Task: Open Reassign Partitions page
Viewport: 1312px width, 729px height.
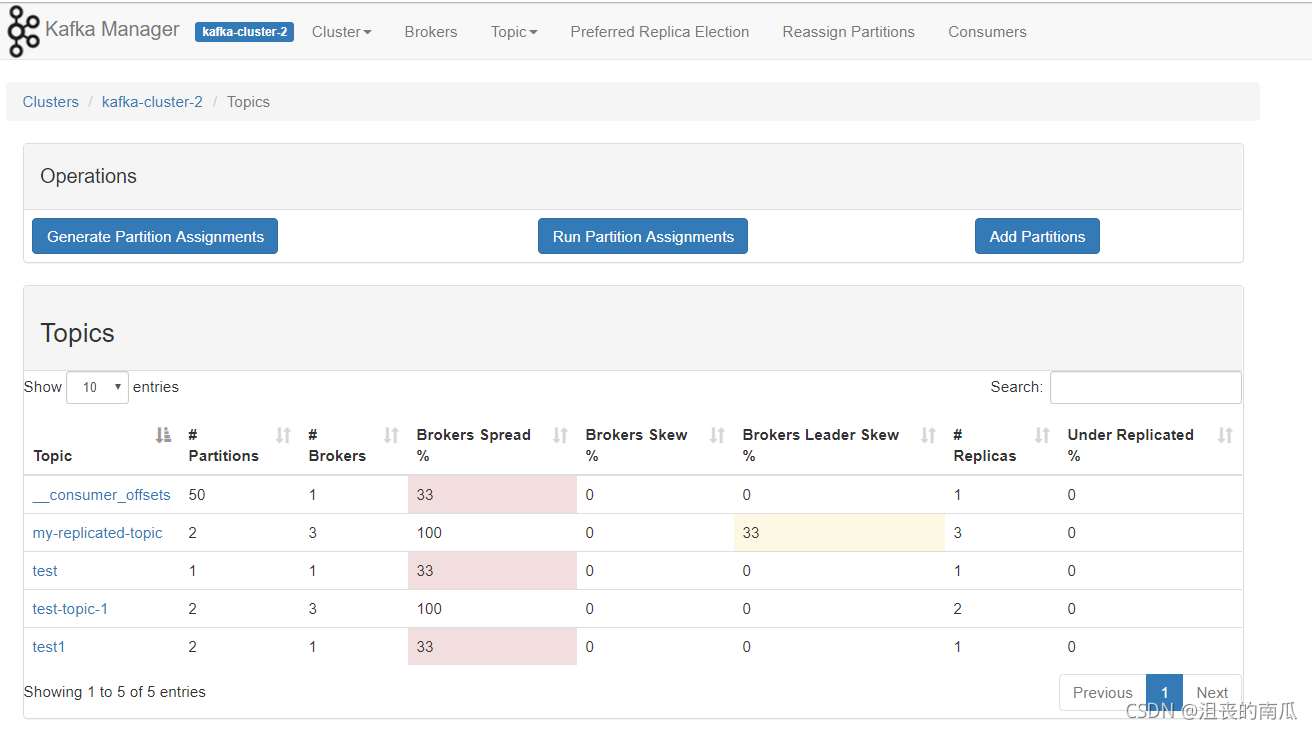Action: point(849,32)
